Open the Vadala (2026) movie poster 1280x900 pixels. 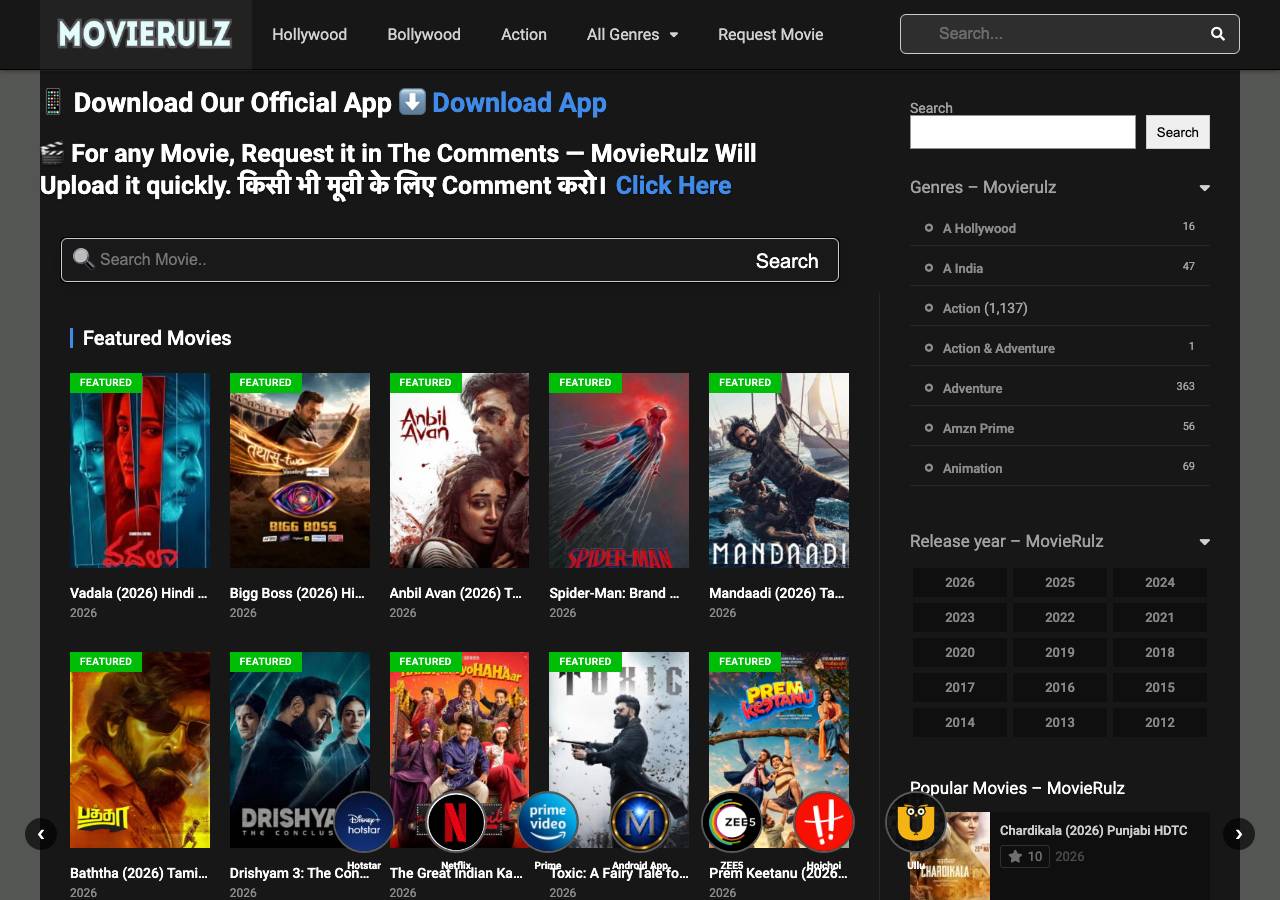(140, 471)
